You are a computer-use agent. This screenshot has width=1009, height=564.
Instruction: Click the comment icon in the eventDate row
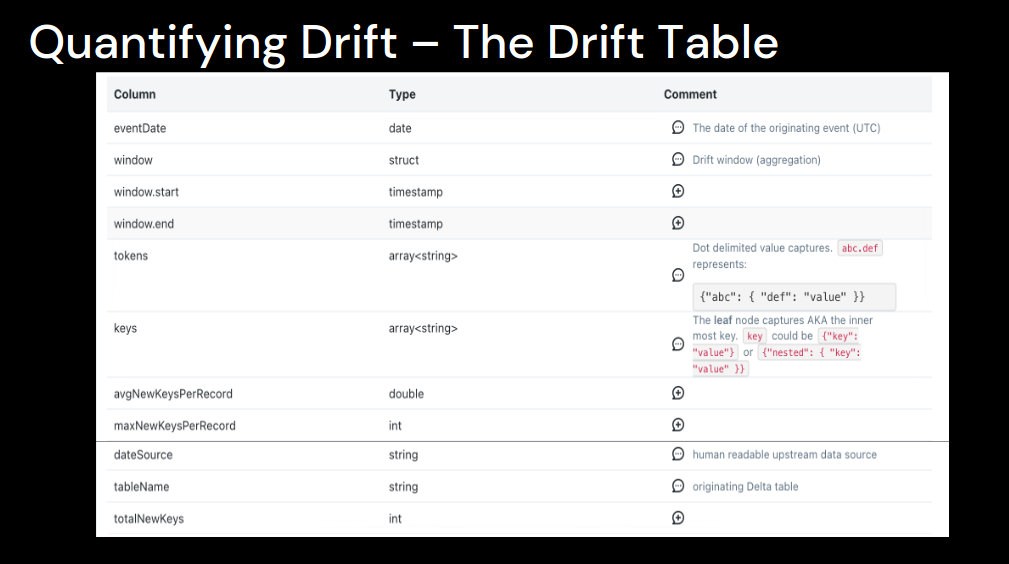click(678, 127)
